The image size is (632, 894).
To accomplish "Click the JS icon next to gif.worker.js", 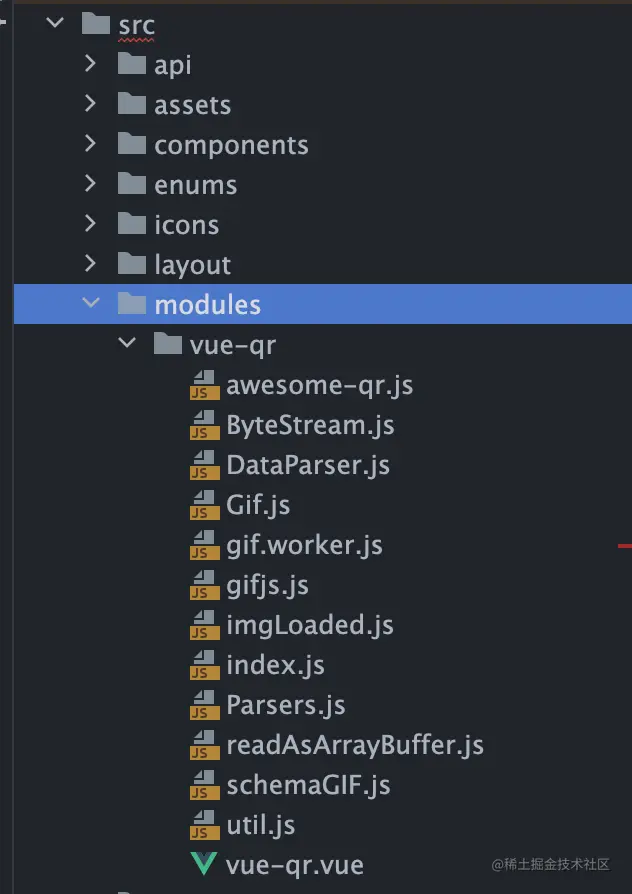I will (204, 546).
